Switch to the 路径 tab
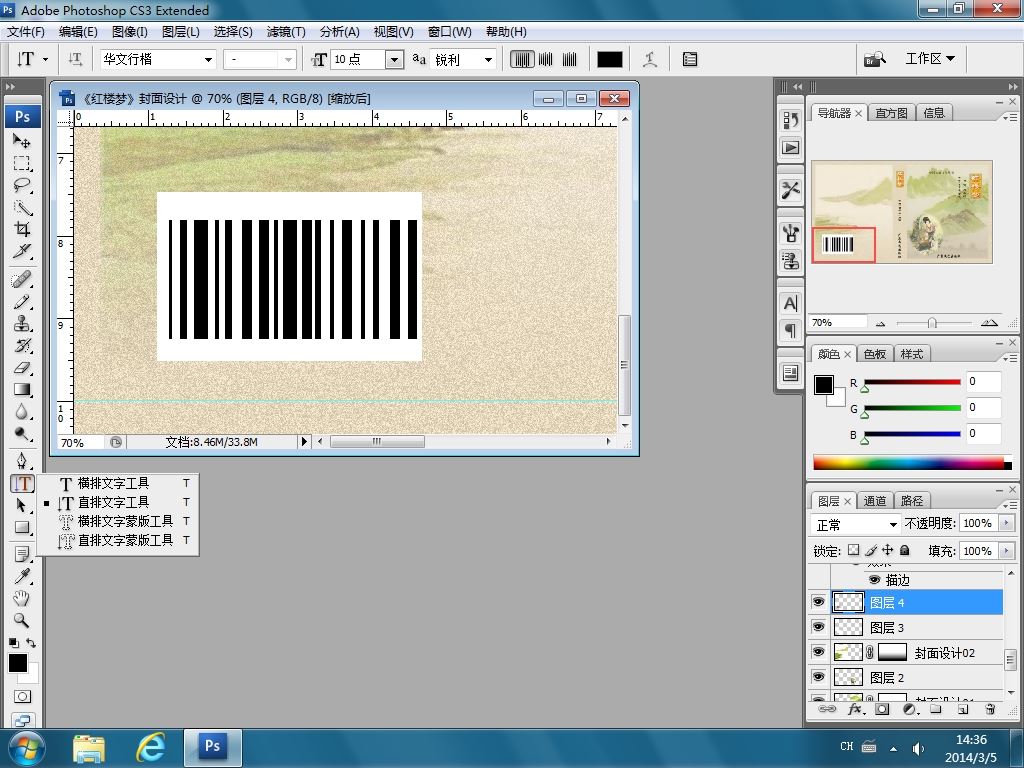This screenshot has width=1024, height=768. pos(912,501)
